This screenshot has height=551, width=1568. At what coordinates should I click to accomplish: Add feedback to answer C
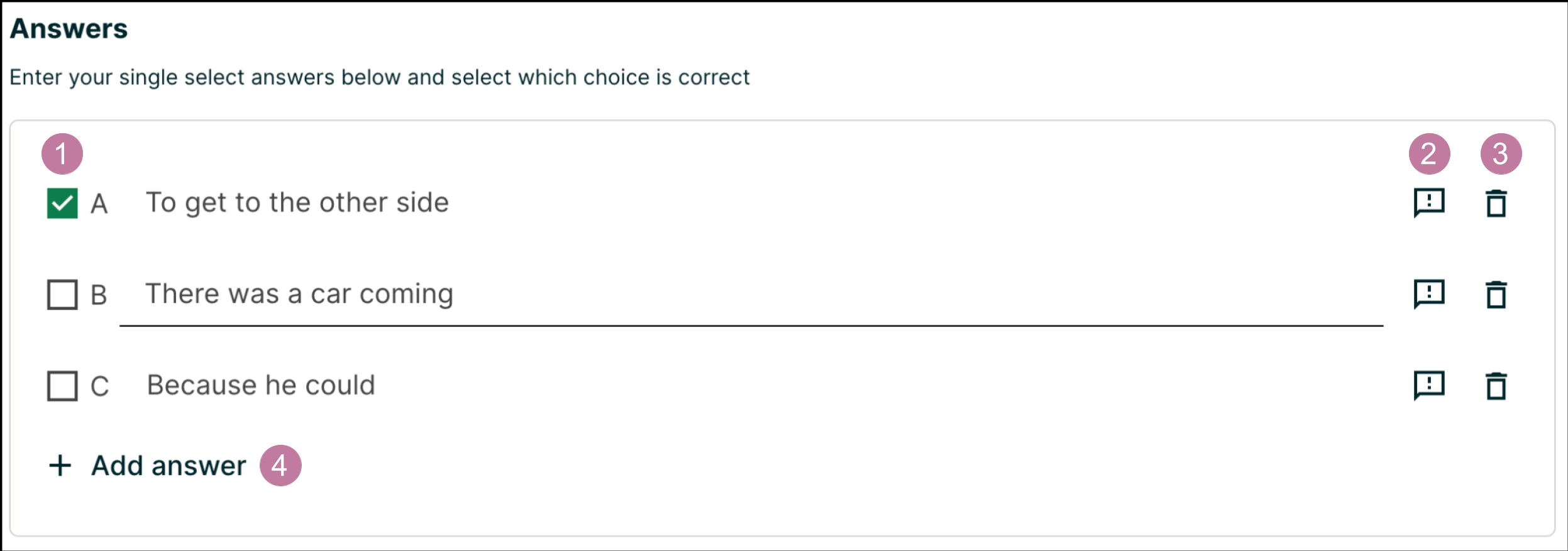(1429, 385)
